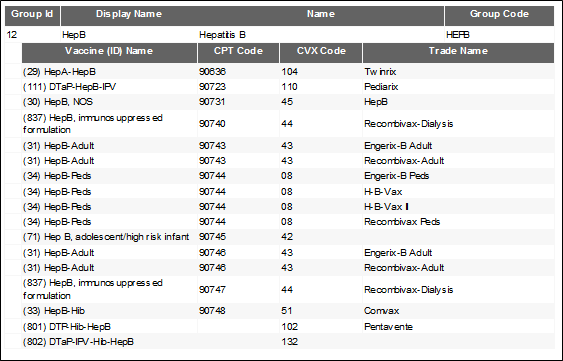Select the DTP-Hib-HepB vaccine row
This screenshot has width=563, height=361.
pyautogui.click(x=288, y=327)
